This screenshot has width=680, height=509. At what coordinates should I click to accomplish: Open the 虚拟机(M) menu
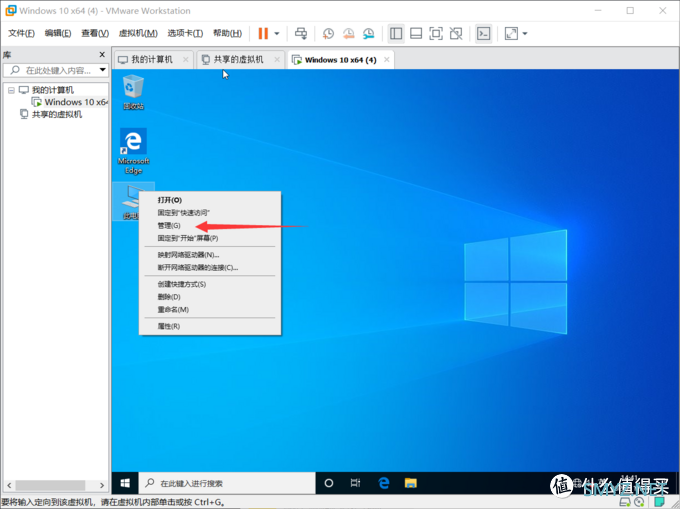tap(138, 33)
